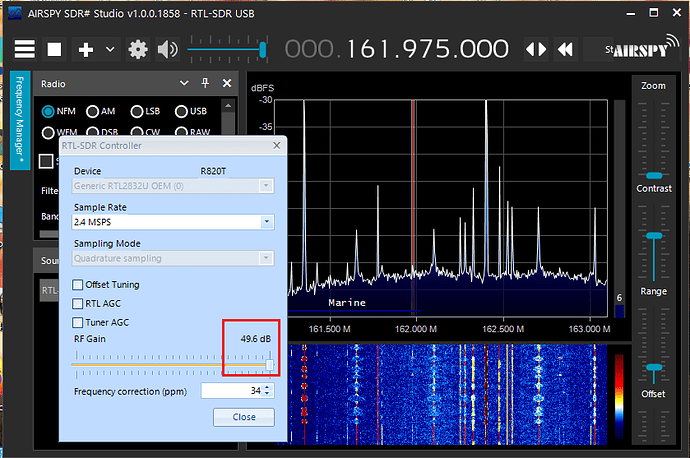Pin the Radio panel
Viewport: 690px width, 458px height.
coord(205,83)
